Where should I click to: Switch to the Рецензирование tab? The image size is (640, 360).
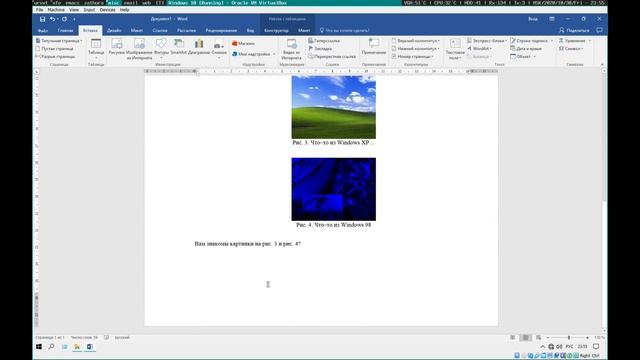(x=221, y=31)
